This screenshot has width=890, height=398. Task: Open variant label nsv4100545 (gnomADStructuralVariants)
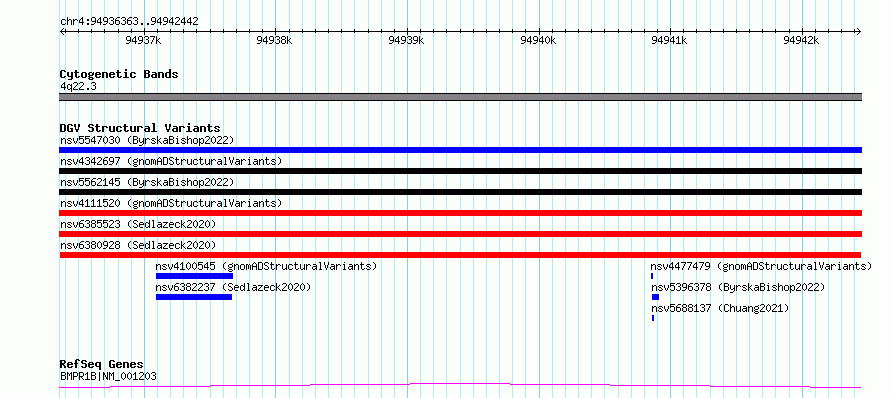coord(266,266)
